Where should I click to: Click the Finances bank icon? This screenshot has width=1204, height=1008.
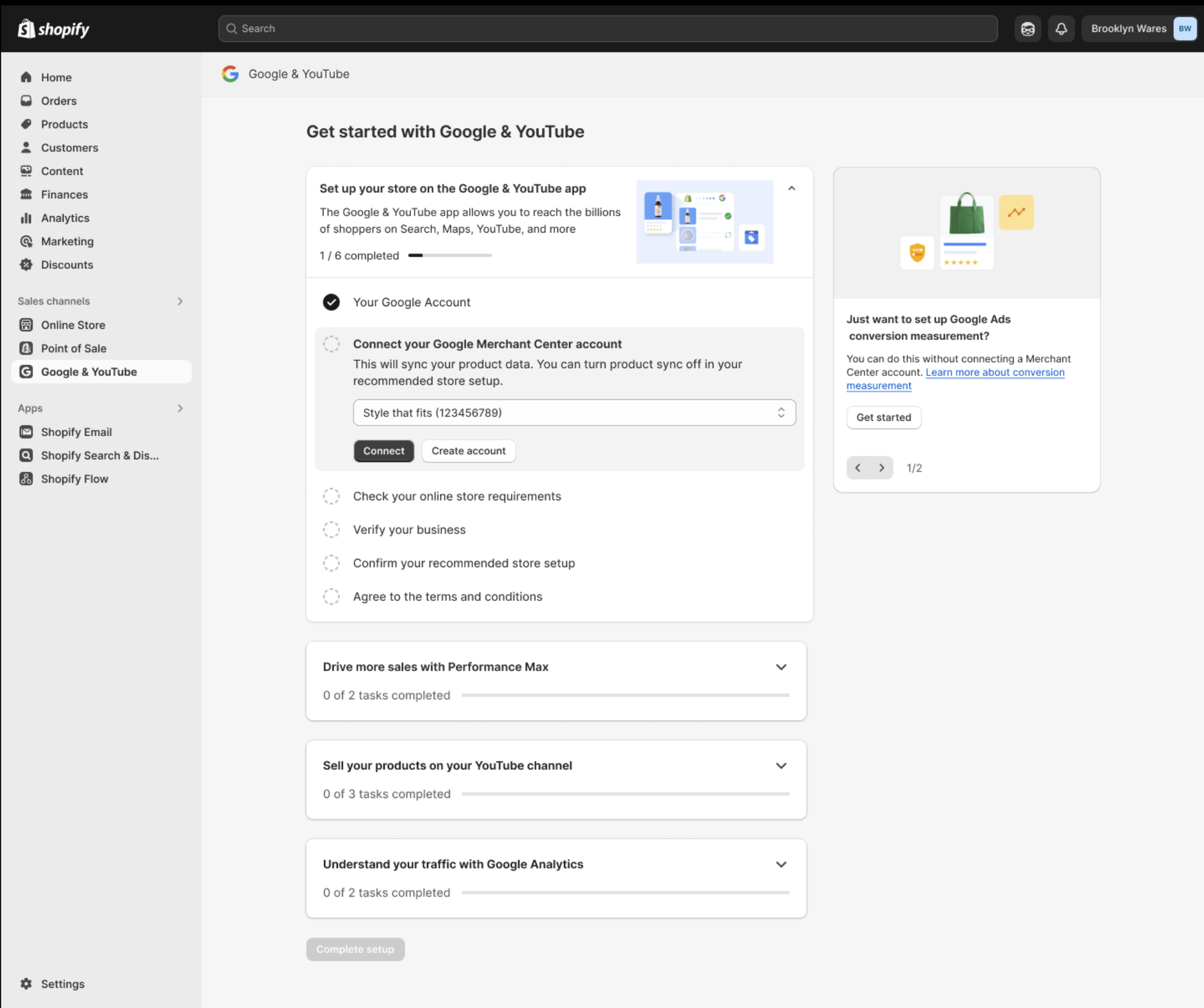pos(26,194)
